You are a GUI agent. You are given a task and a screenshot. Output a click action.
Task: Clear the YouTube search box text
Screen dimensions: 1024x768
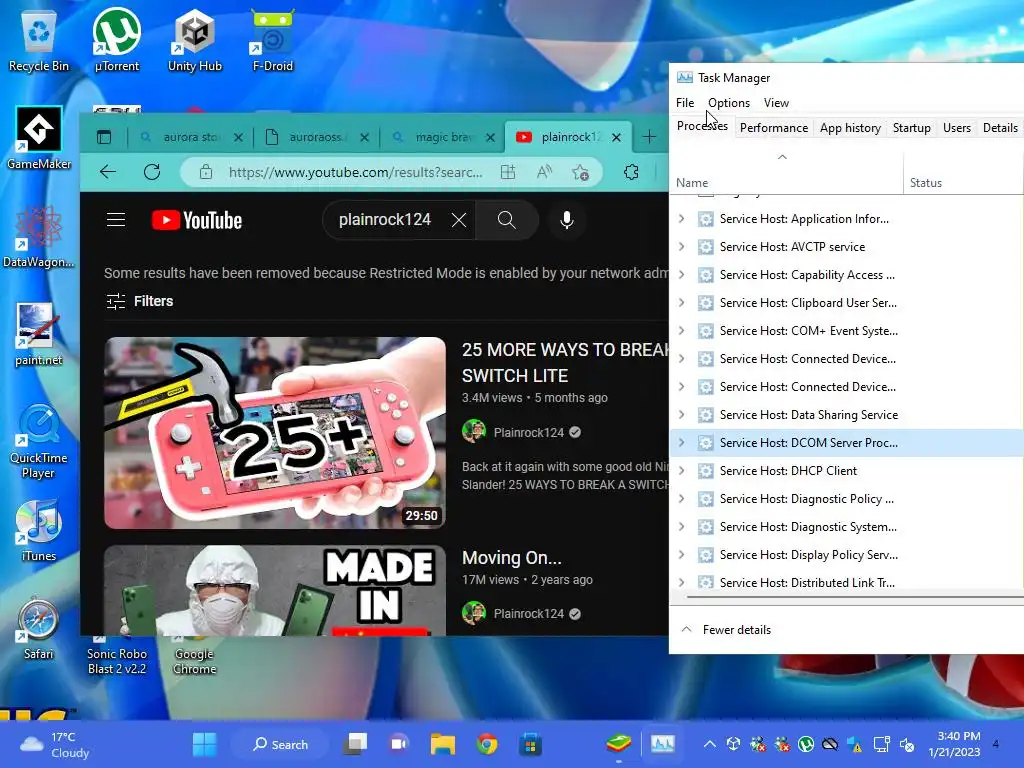[459, 220]
